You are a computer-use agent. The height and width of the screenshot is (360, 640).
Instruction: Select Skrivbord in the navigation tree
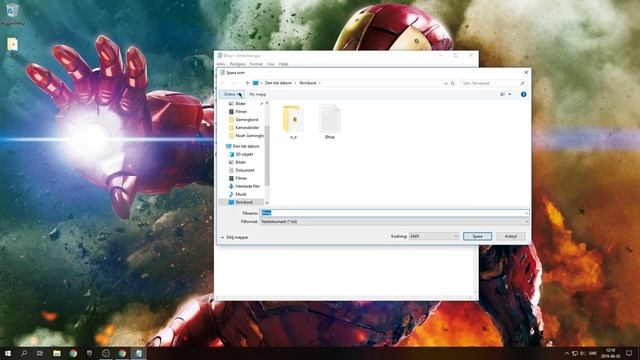coord(242,202)
